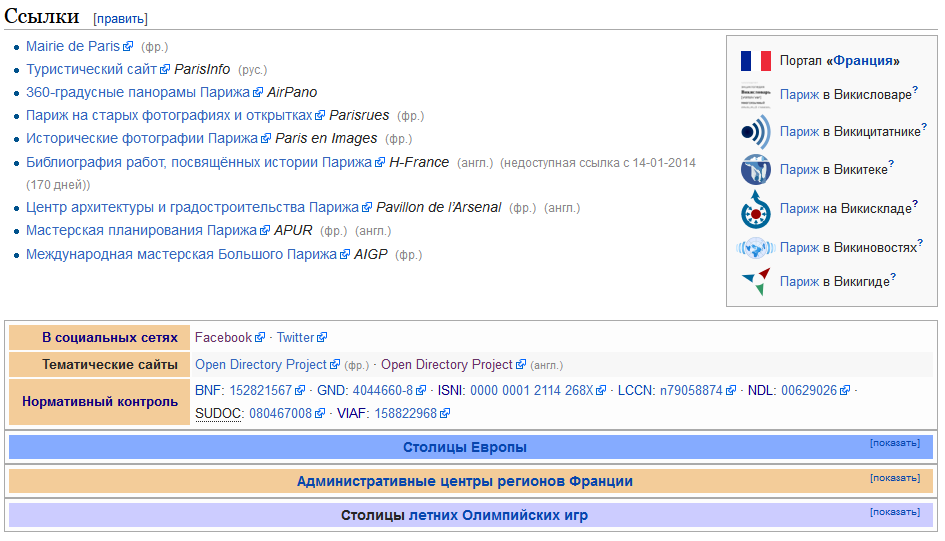The height and width of the screenshot is (541, 945).
Task: Open the first Open Directory Project link
Action: [x=261, y=365]
